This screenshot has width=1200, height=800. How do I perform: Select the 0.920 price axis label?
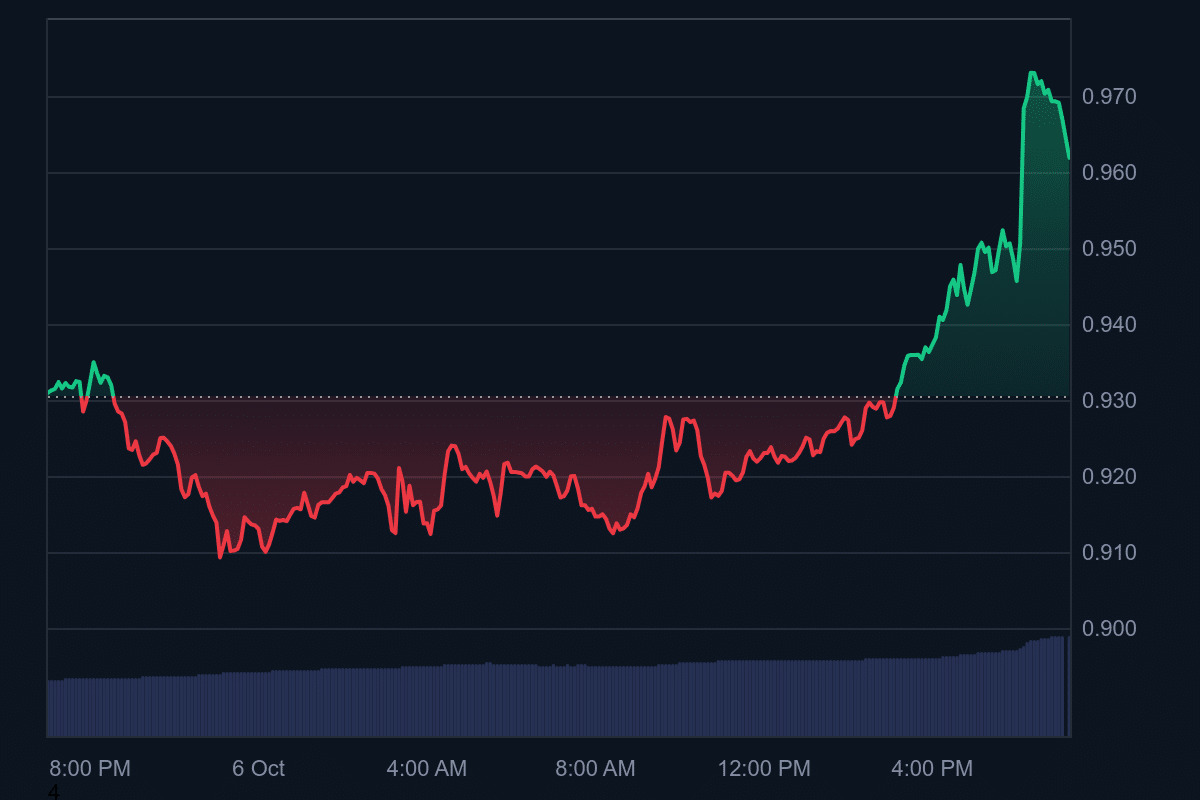tap(1109, 477)
